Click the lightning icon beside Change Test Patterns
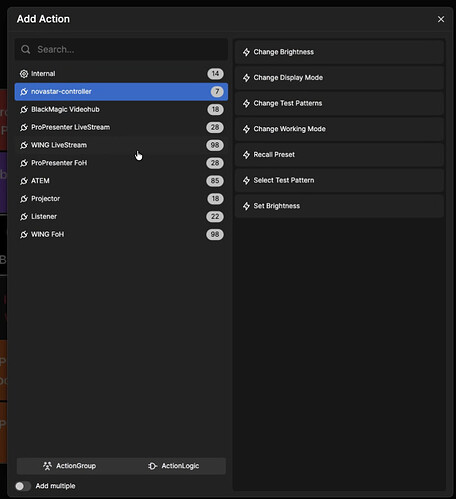 (246, 104)
